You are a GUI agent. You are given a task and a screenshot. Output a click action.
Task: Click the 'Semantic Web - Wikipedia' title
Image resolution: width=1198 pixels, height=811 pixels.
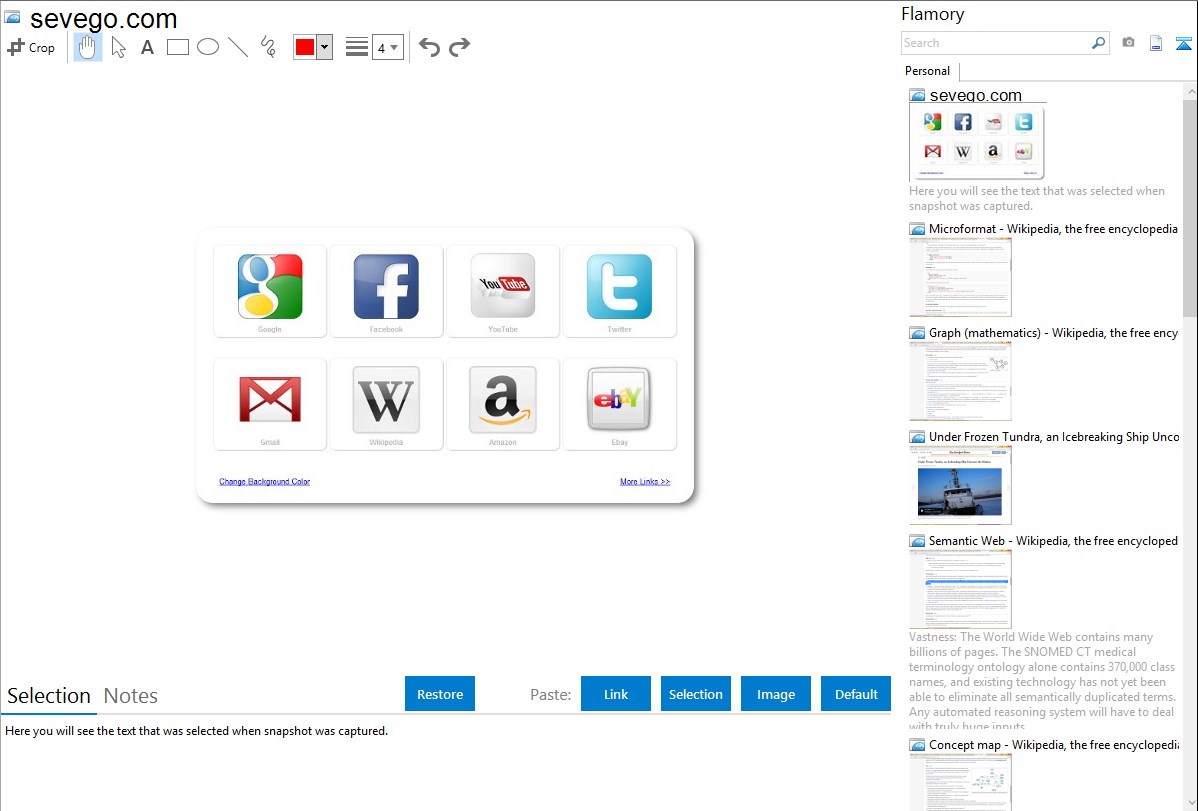pyautogui.click(x=1053, y=540)
